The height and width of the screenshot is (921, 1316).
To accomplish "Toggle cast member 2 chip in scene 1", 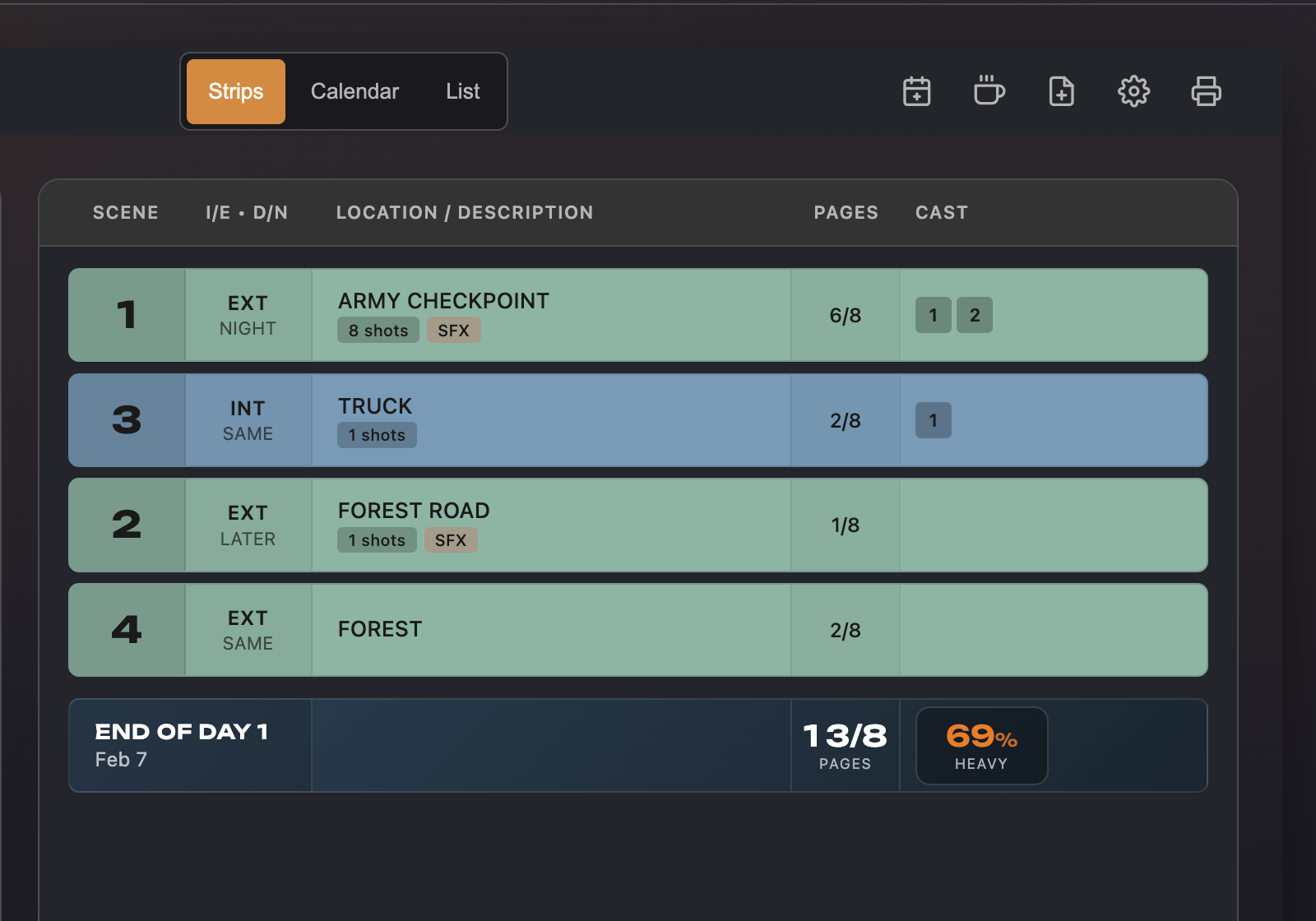I will coord(974,314).
